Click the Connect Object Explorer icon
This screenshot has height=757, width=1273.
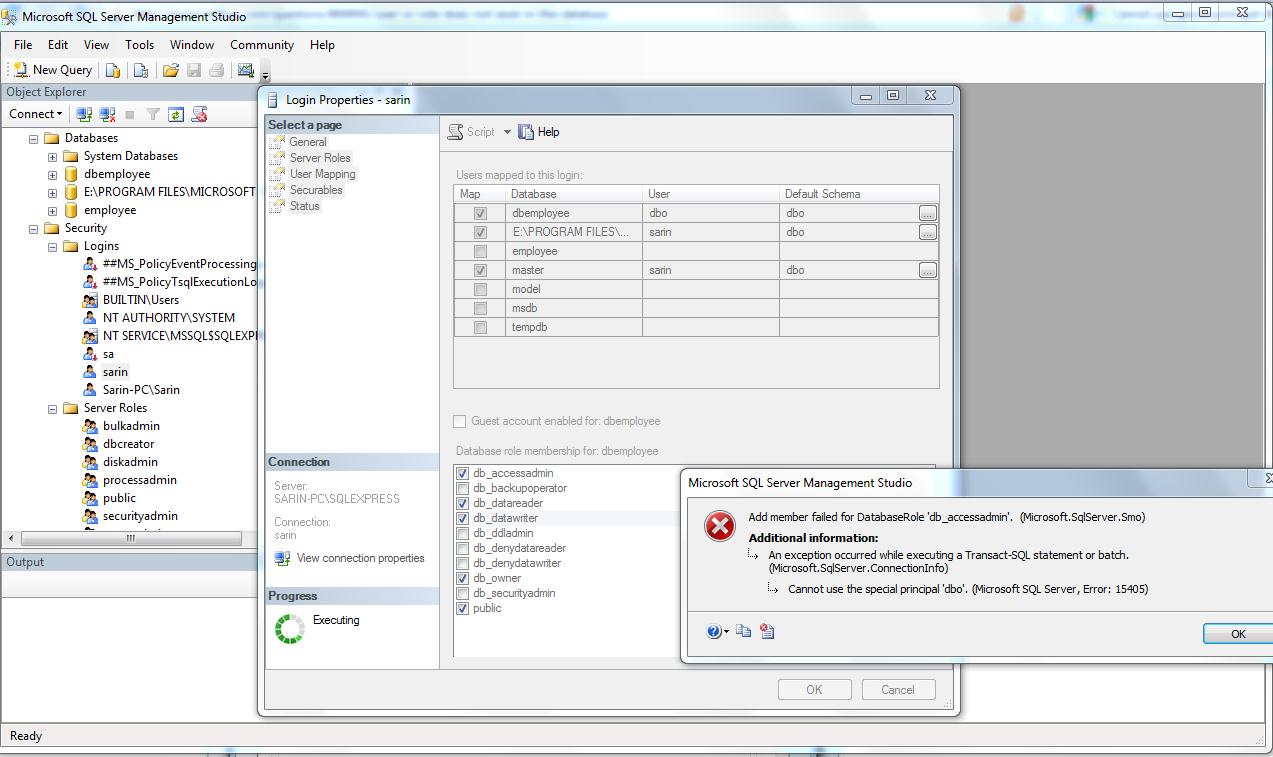pos(84,114)
